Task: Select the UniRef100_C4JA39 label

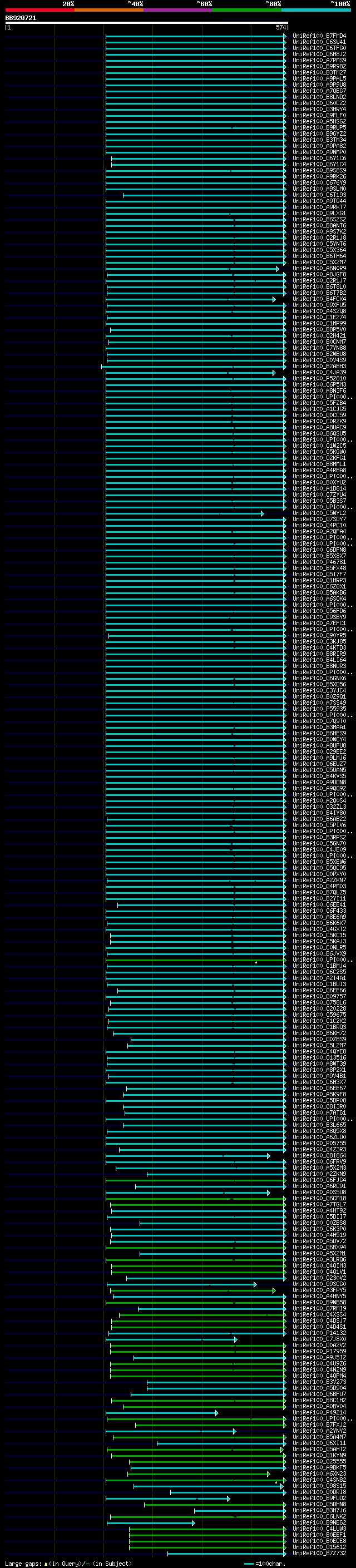Action: pyautogui.click(x=319, y=373)
